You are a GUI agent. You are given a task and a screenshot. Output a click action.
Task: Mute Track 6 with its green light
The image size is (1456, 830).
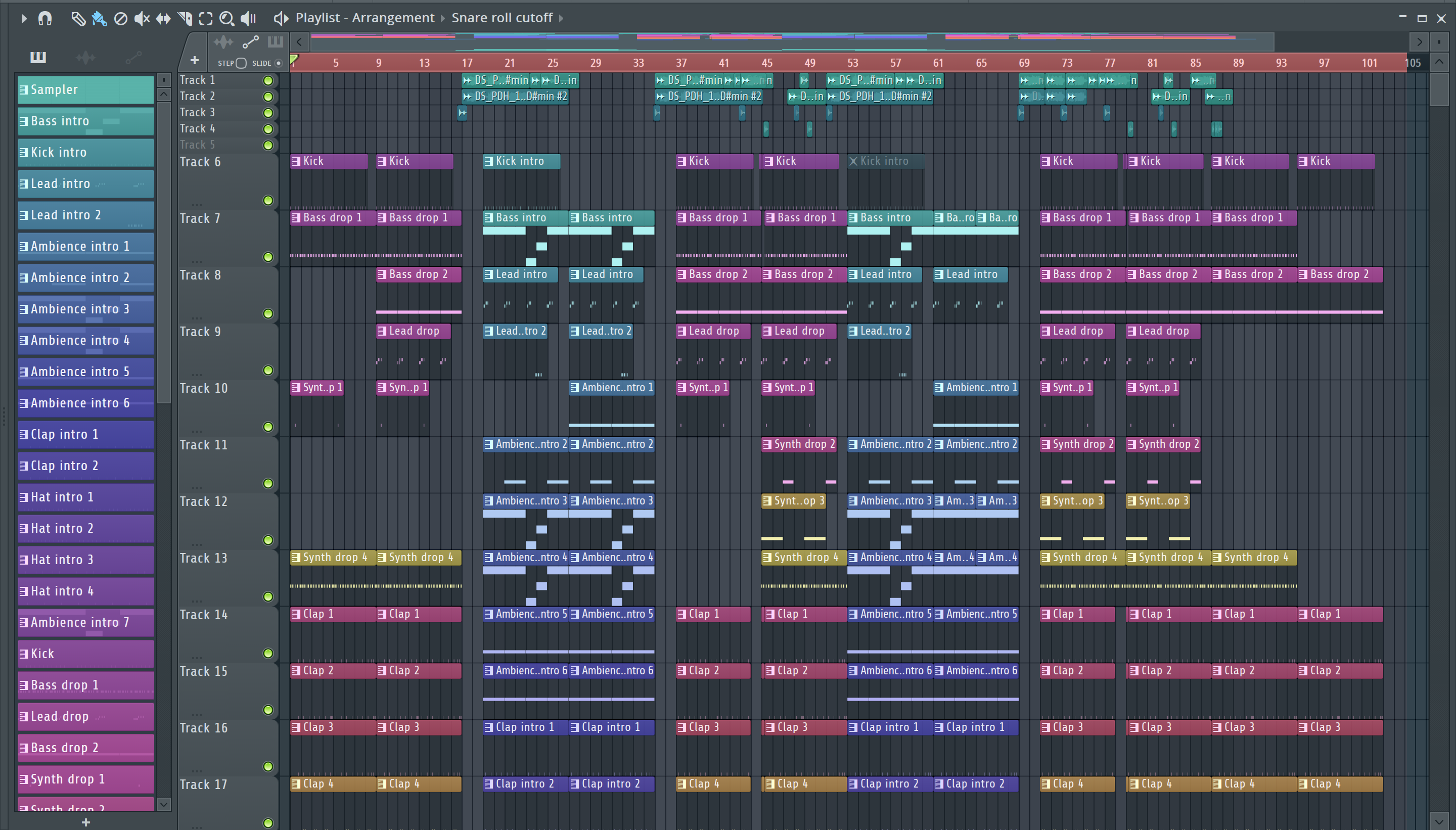pos(268,200)
